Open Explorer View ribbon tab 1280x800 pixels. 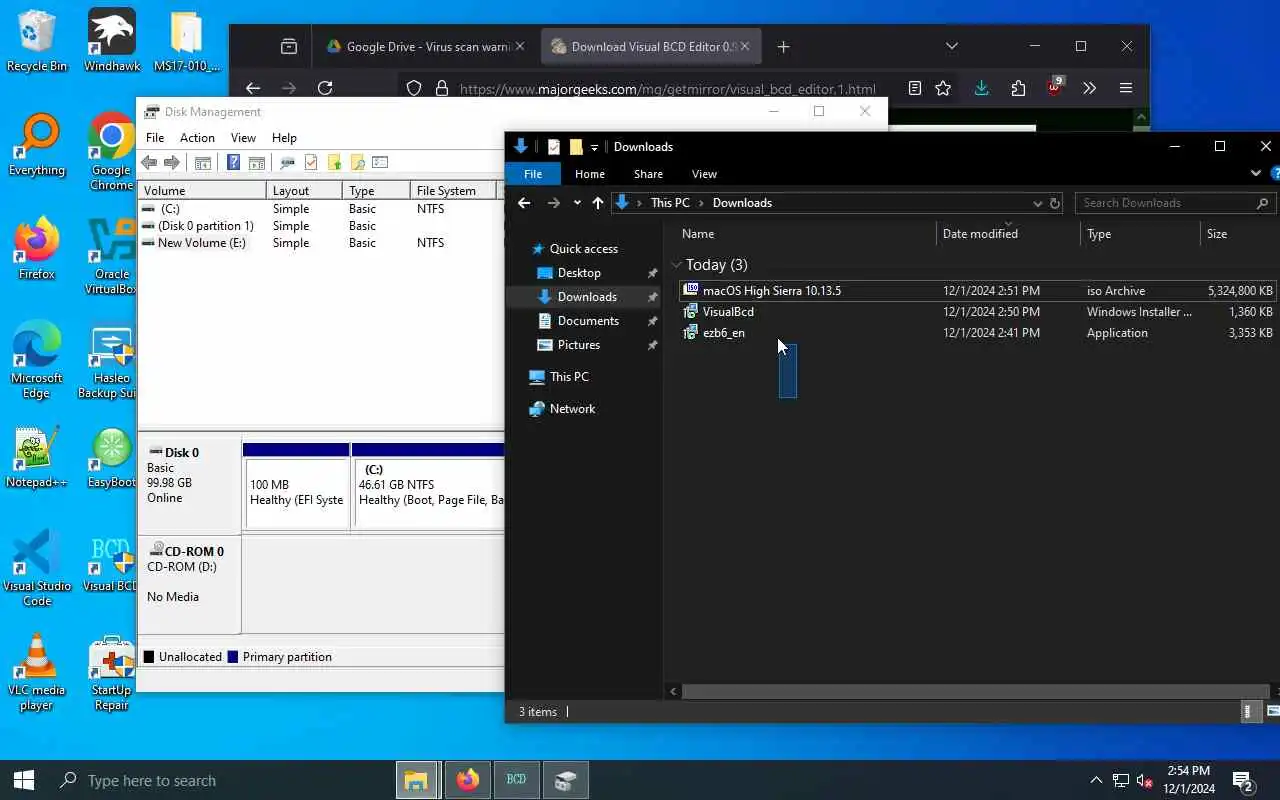[x=704, y=174]
